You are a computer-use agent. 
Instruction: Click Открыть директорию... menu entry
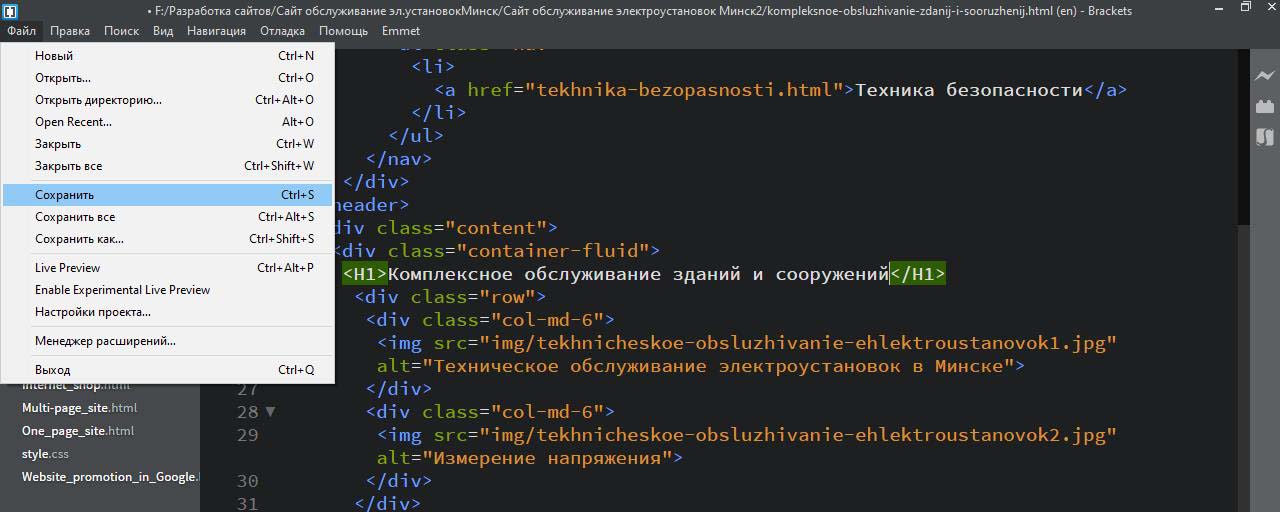(98, 100)
